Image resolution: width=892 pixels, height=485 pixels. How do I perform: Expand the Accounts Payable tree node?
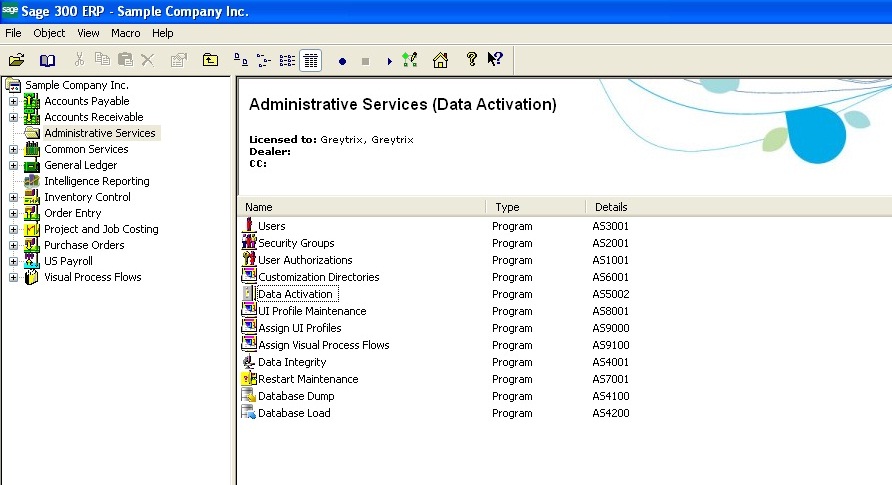coord(13,101)
